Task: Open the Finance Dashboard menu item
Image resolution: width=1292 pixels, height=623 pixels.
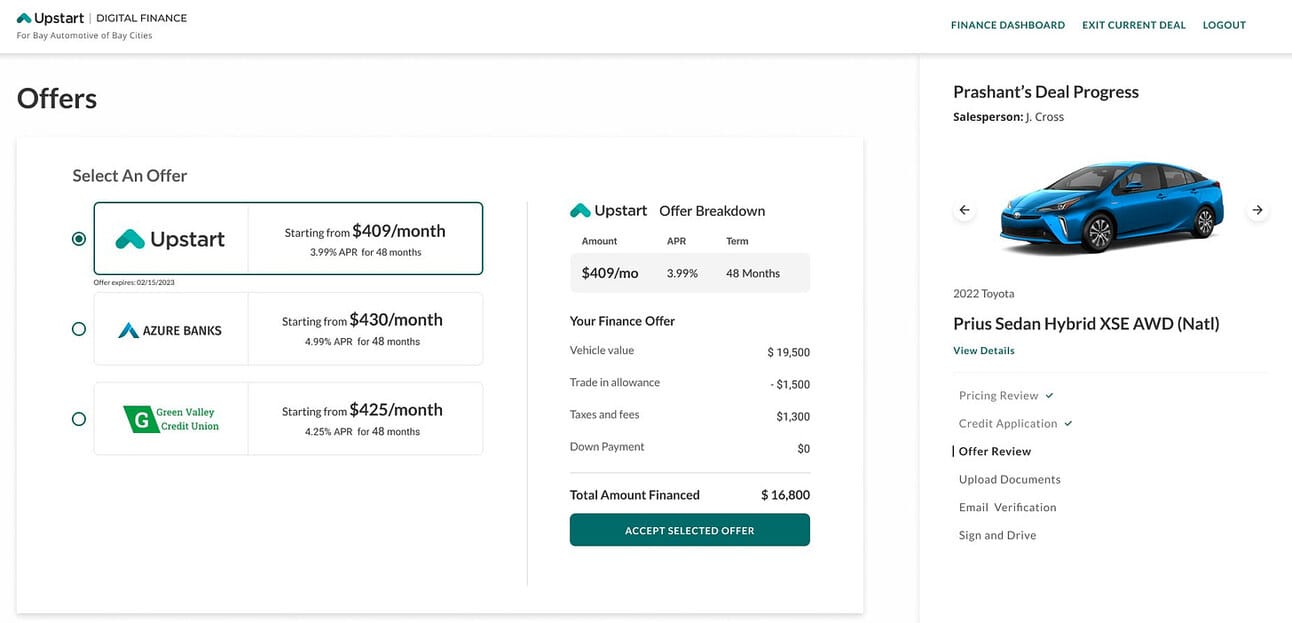Action: [1007, 25]
